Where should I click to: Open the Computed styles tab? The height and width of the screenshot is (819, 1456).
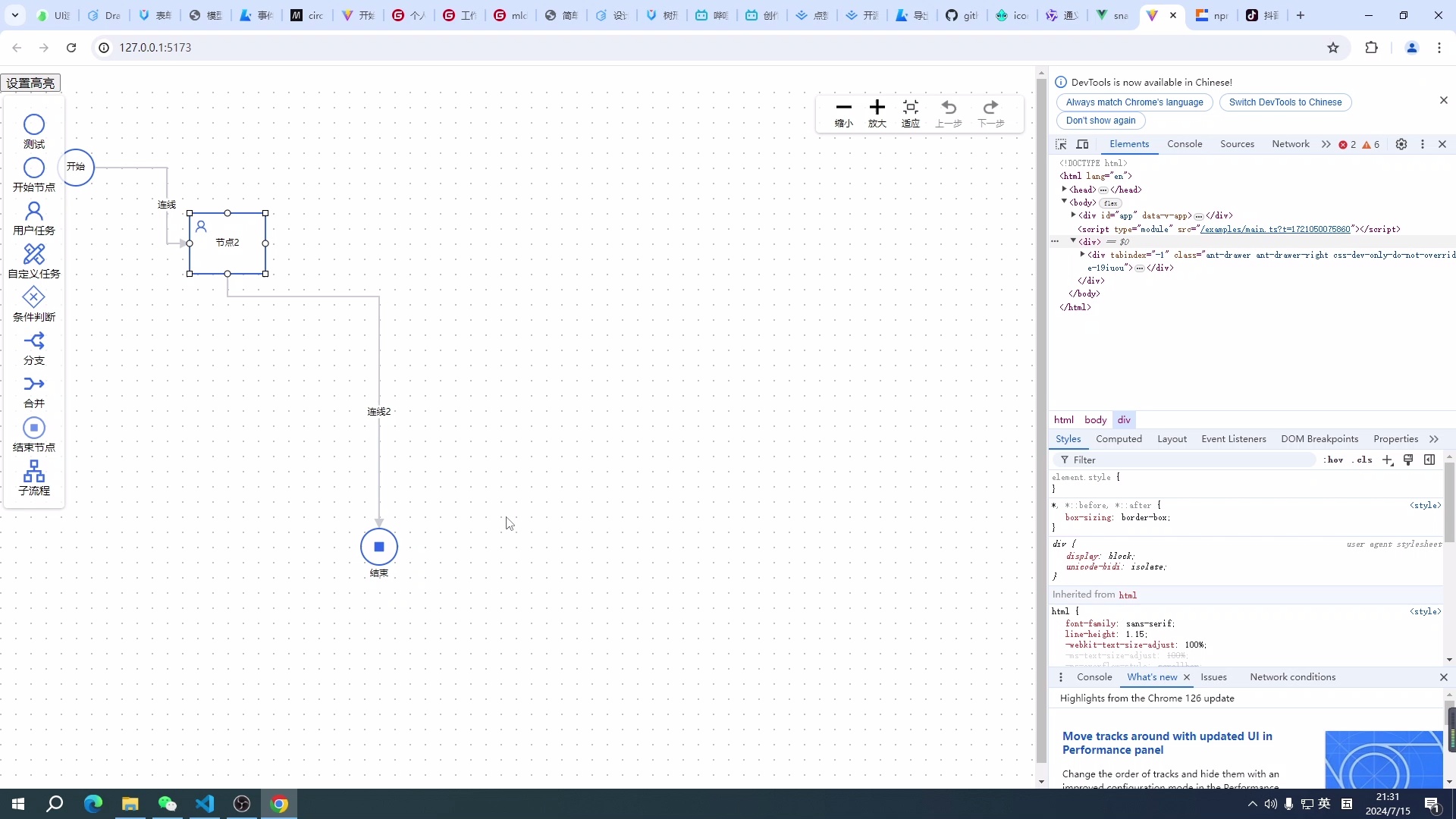click(x=1119, y=439)
